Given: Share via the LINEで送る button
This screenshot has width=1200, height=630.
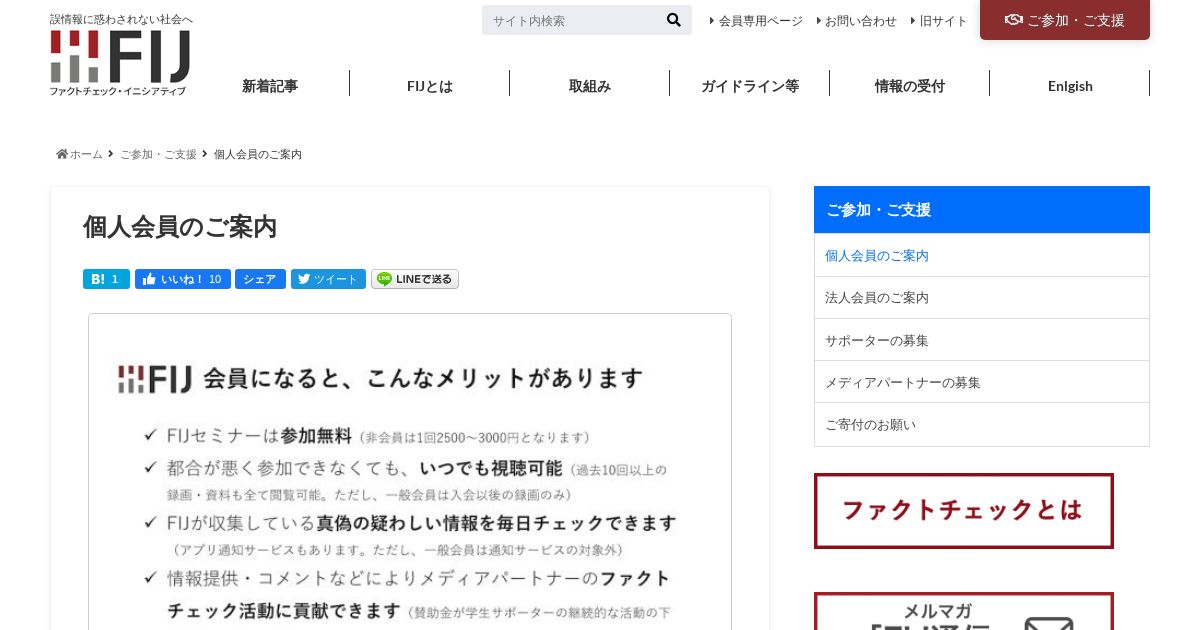Looking at the screenshot, I should pos(415,279).
